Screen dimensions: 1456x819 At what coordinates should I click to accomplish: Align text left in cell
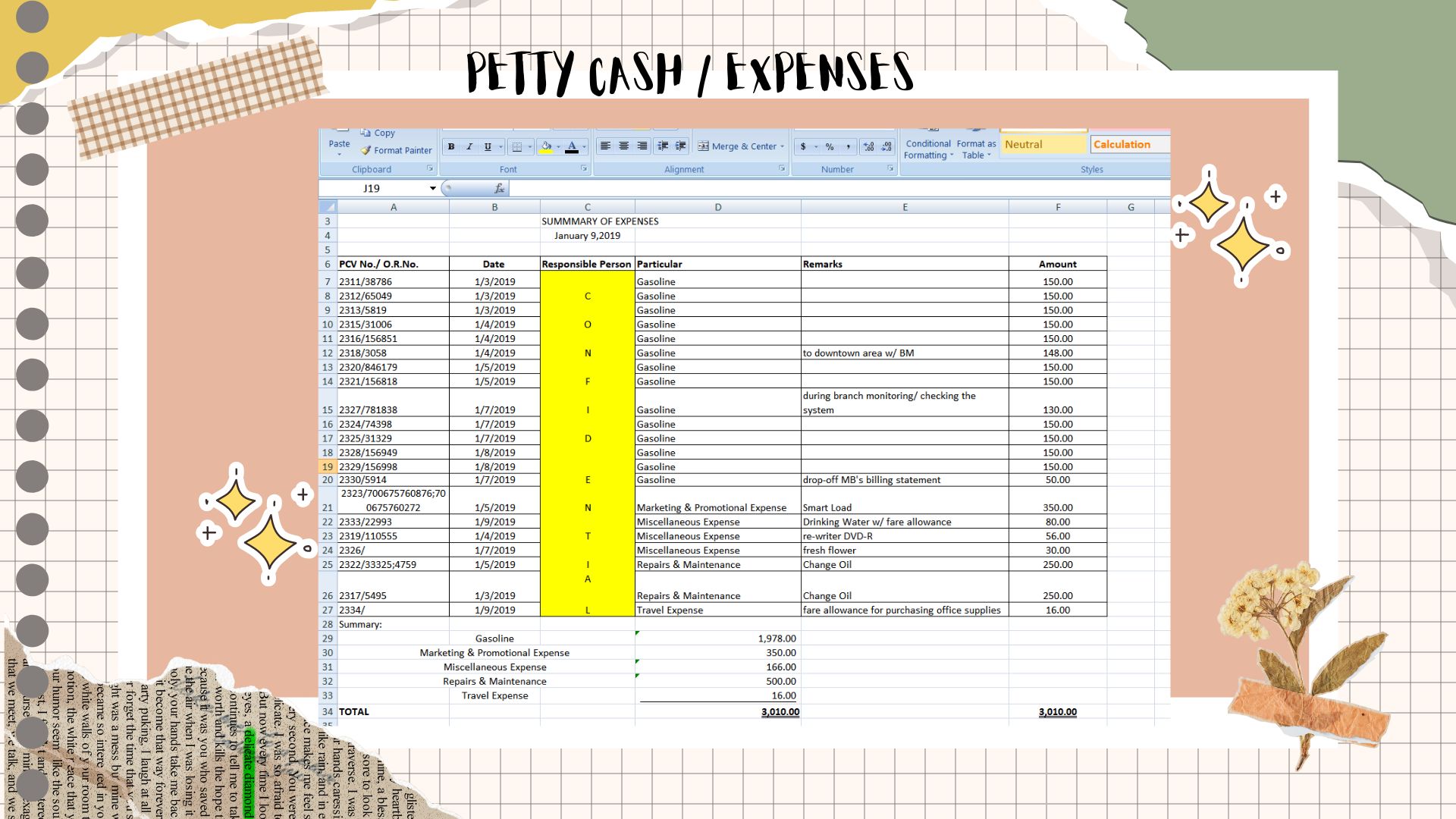[x=605, y=146]
